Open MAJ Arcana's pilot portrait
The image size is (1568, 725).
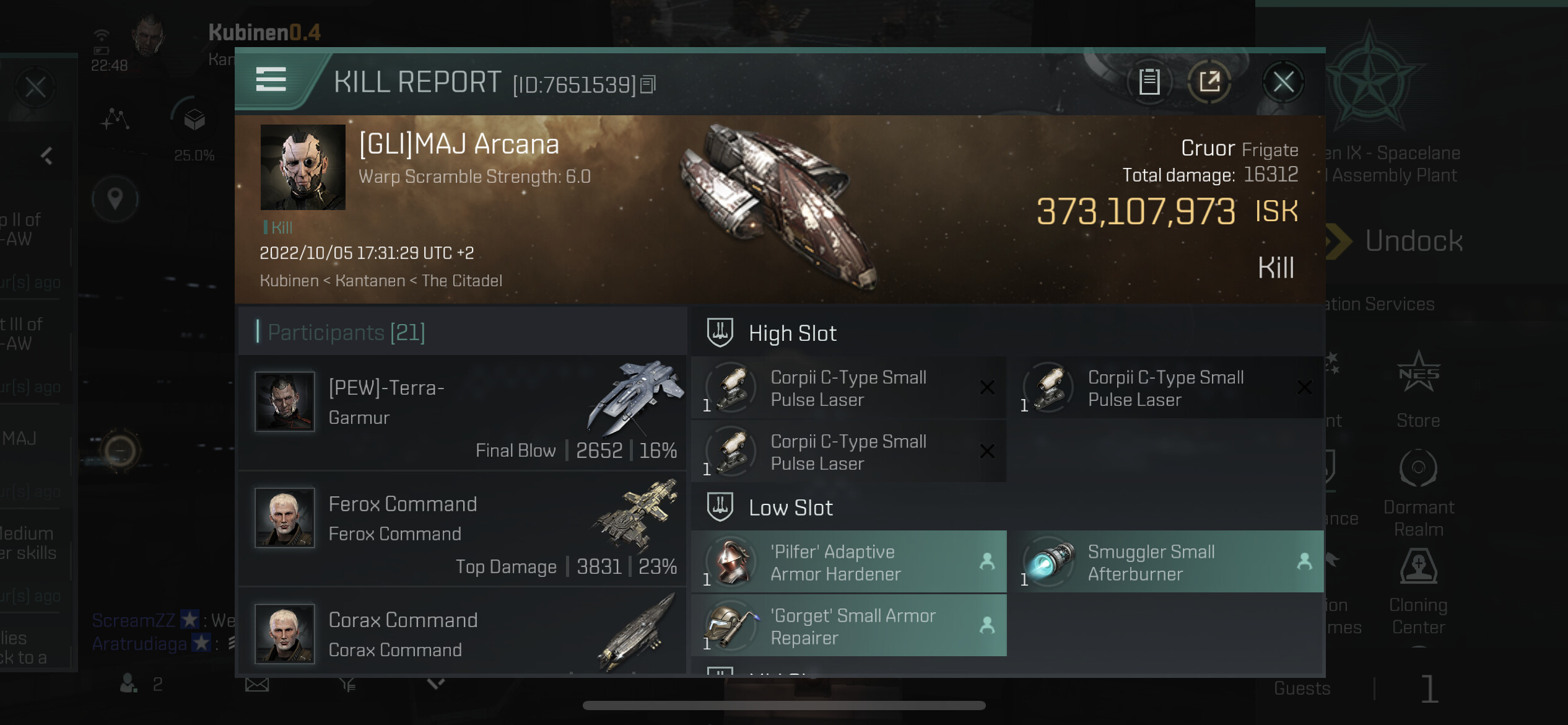point(303,167)
